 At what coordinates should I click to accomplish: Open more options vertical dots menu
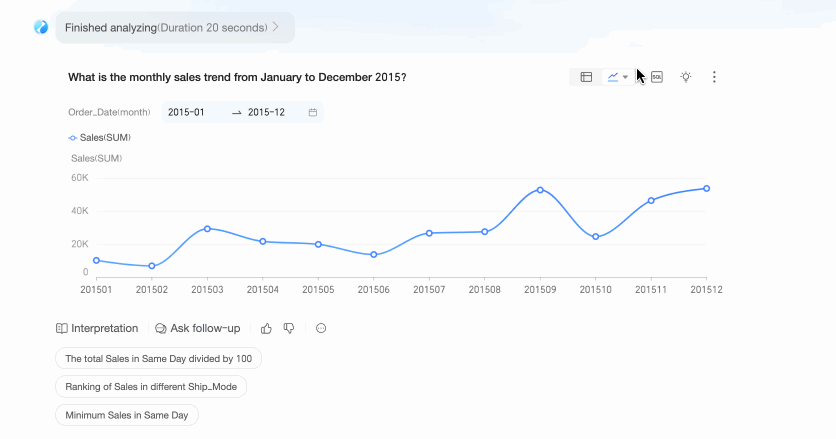point(714,77)
